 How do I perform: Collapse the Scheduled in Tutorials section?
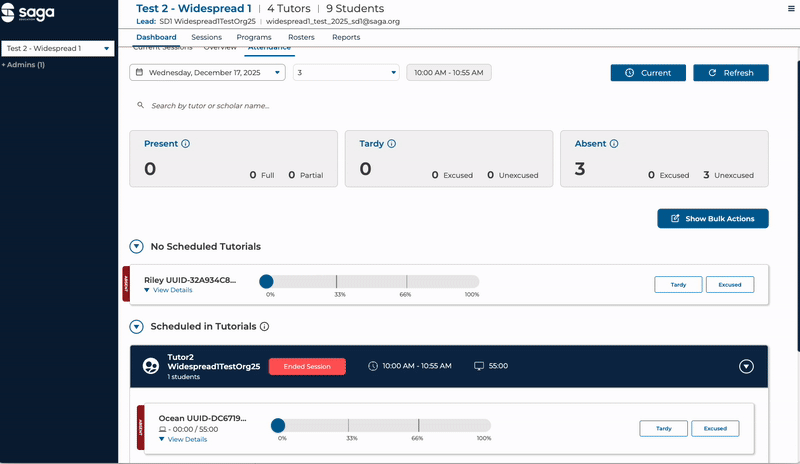[x=136, y=327]
